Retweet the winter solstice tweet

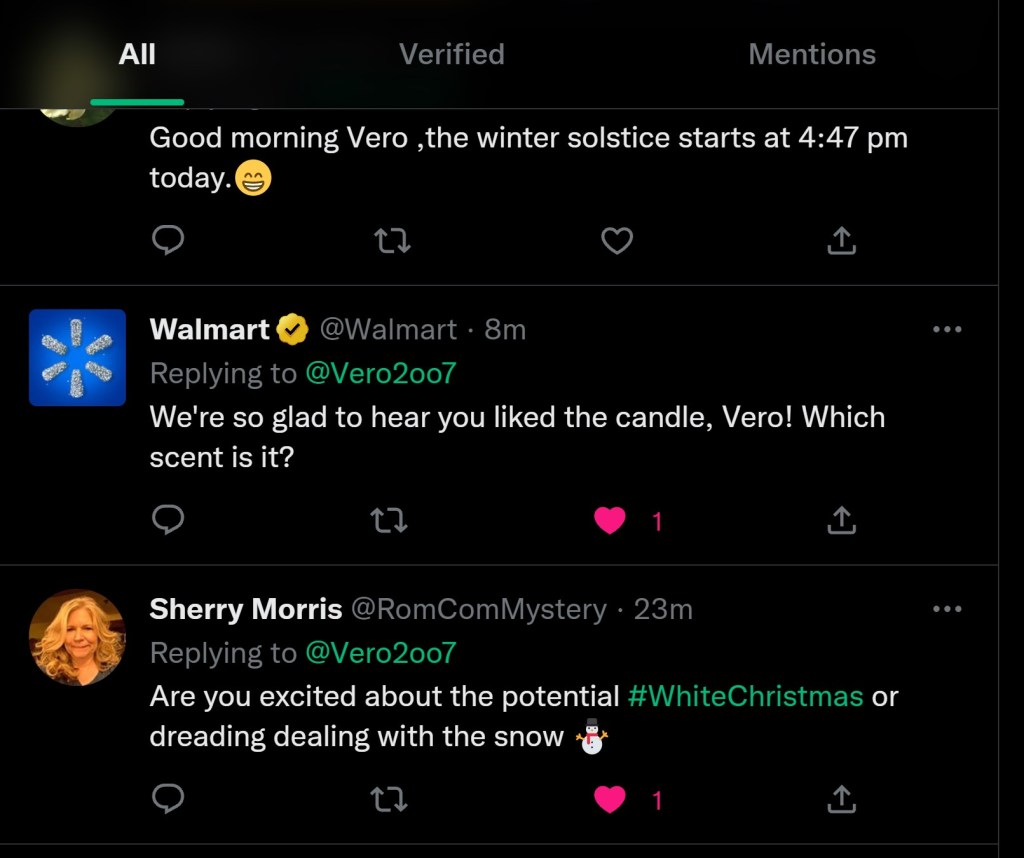point(392,240)
